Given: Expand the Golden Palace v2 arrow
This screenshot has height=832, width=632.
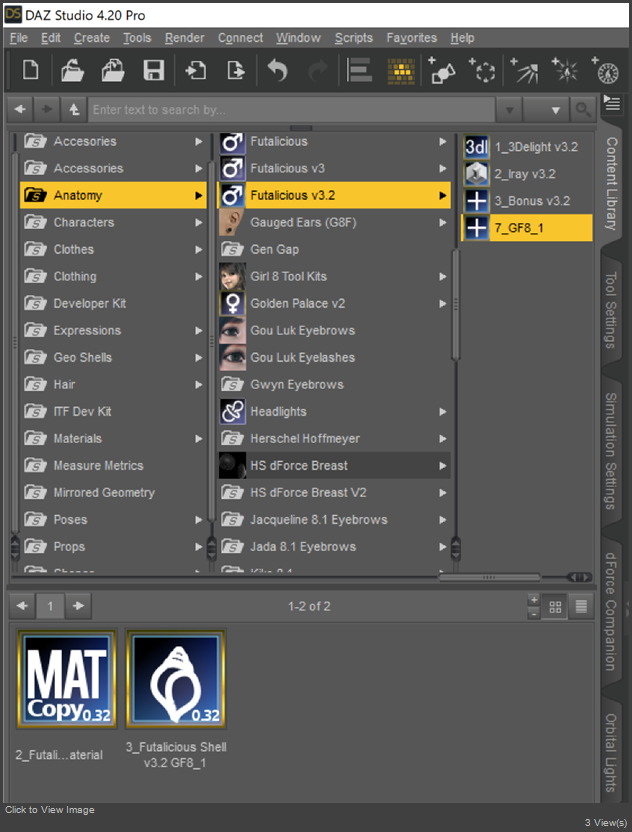Looking at the screenshot, I should click(x=443, y=304).
